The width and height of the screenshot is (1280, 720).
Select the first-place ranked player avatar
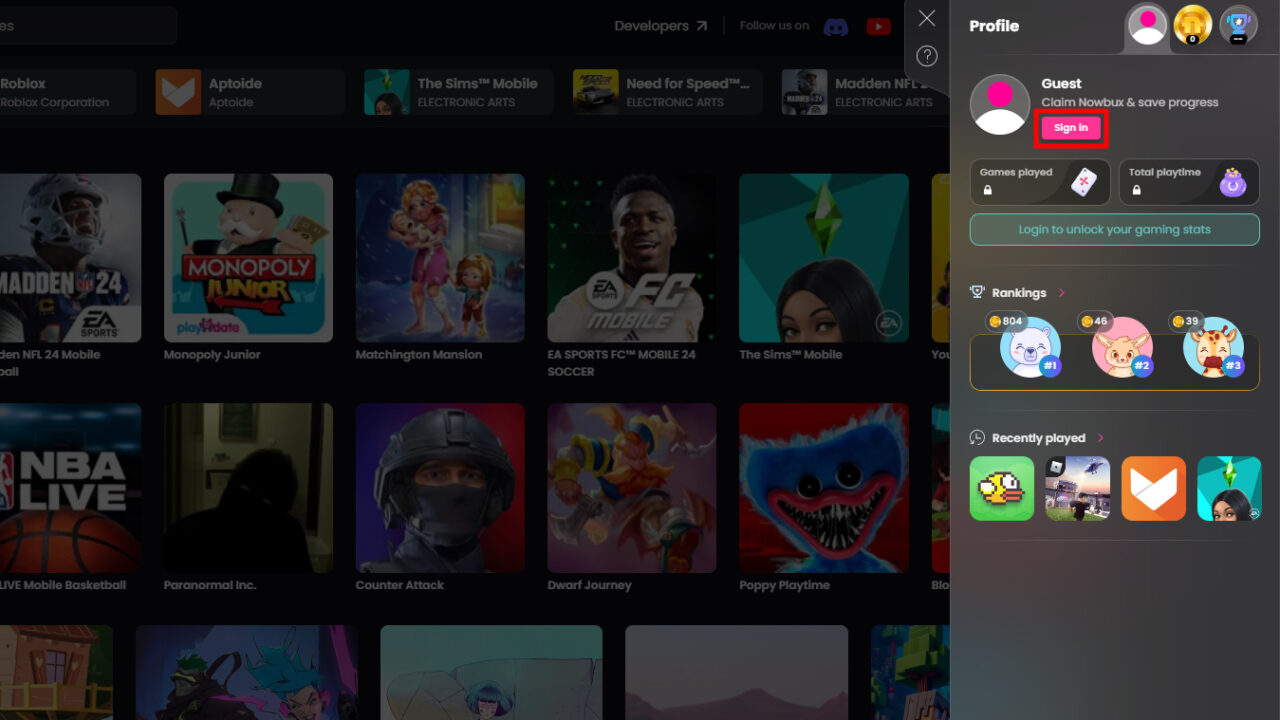tap(1028, 352)
